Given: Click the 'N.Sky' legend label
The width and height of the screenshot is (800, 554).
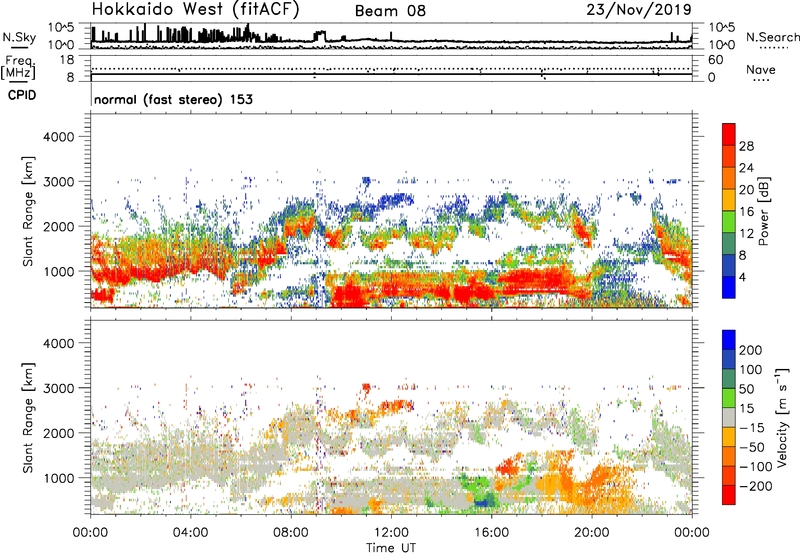Looking at the screenshot, I should coord(19,37).
